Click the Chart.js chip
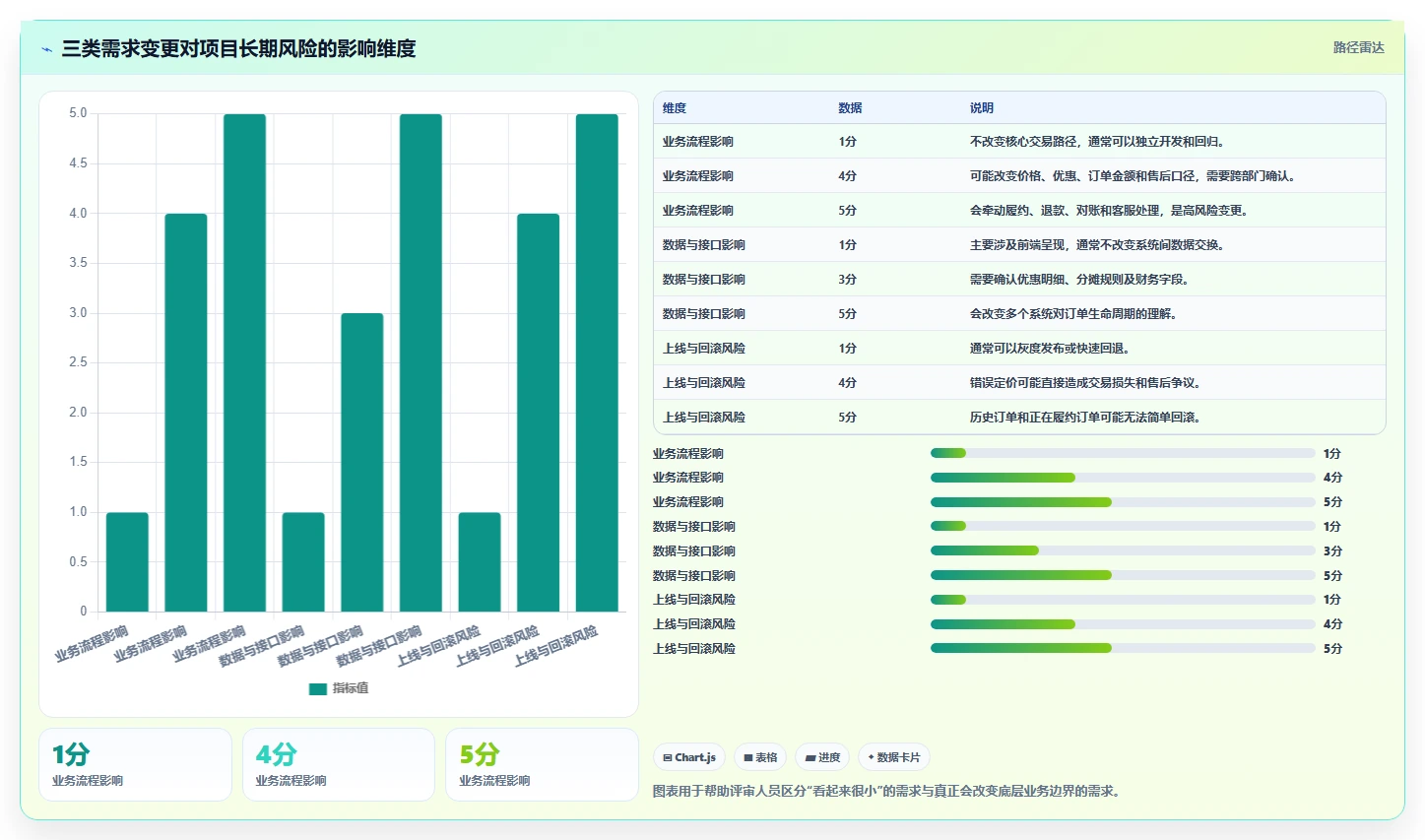1425x840 pixels. pos(689,757)
